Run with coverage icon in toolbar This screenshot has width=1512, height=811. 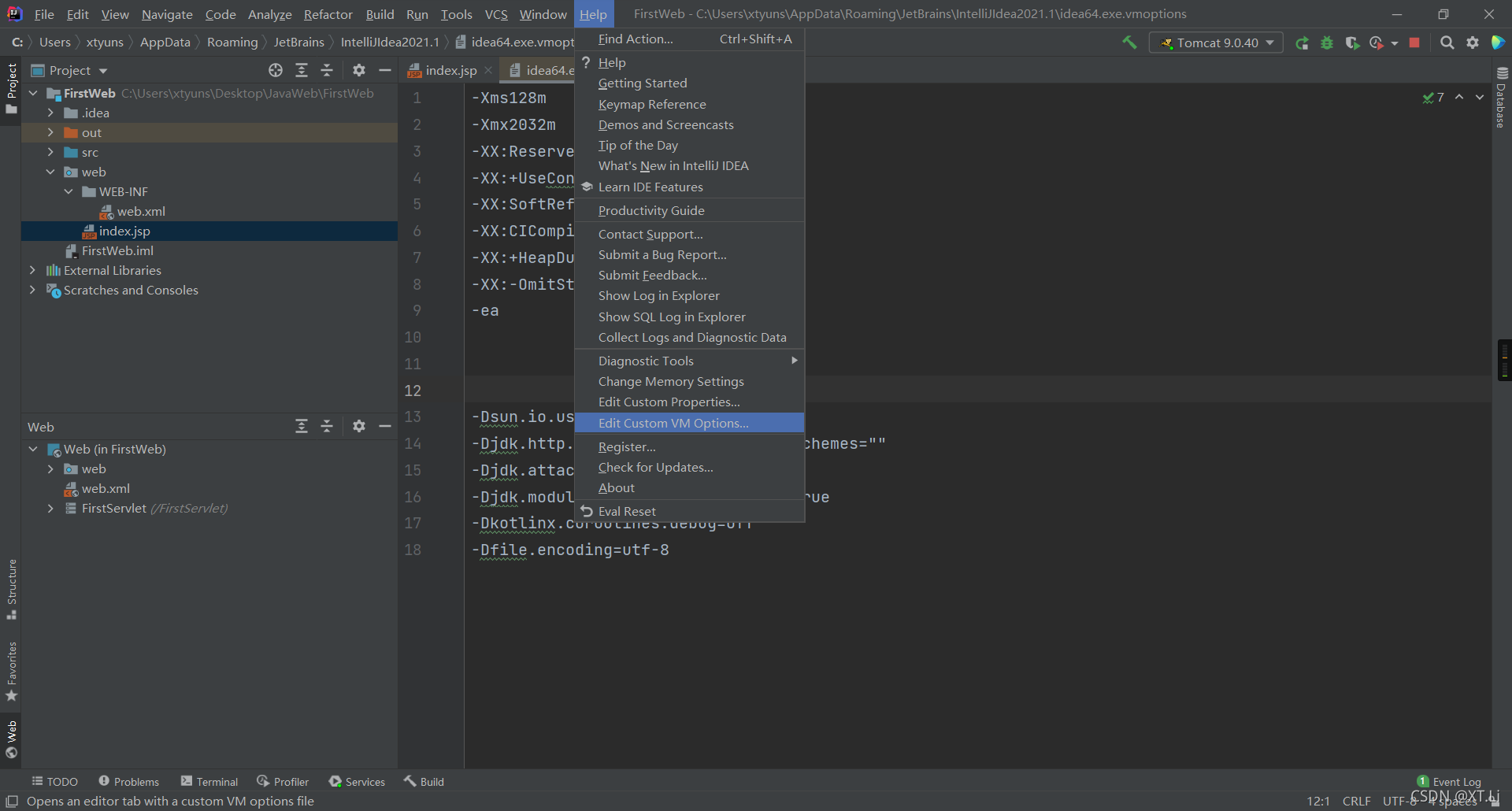pyautogui.click(x=1352, y=43)
